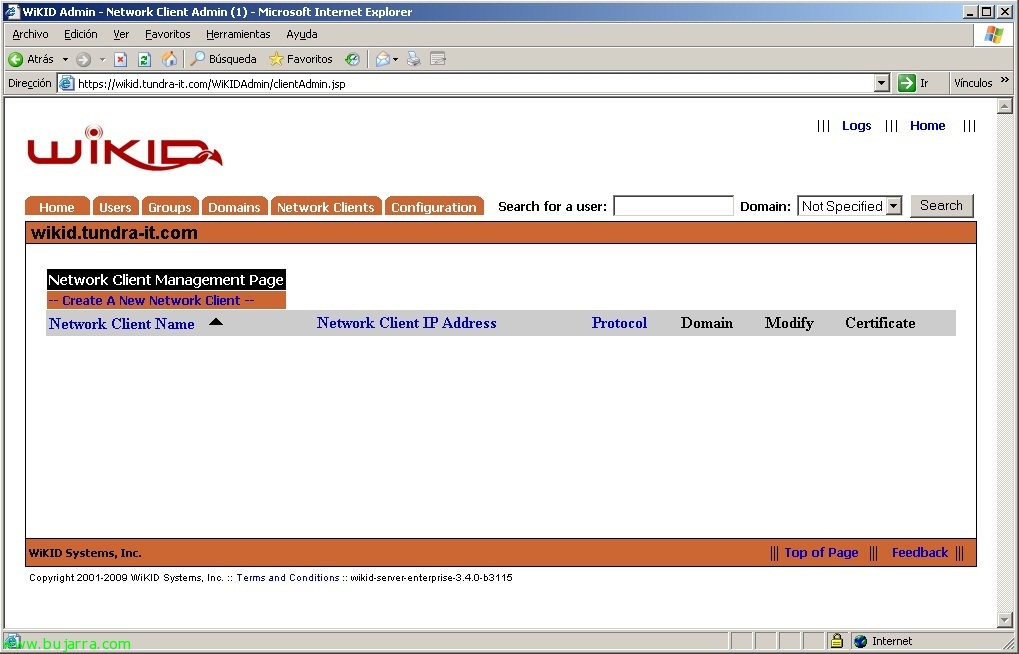Image resolution: width=1019 pixels, height=654 pixels.
Task: Open the Logs link
Action: pos(857,125)
